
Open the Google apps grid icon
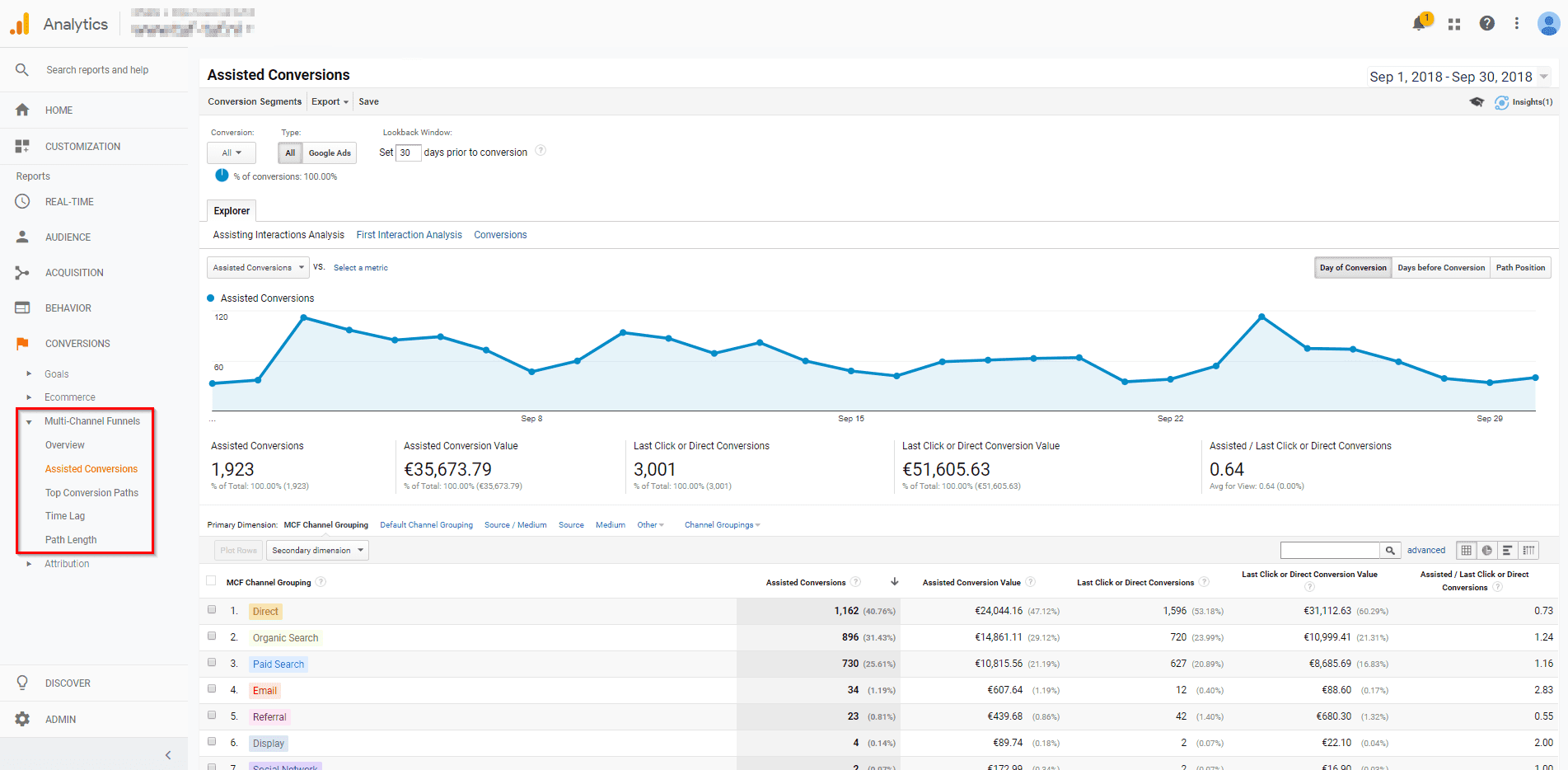(1454, 24)
